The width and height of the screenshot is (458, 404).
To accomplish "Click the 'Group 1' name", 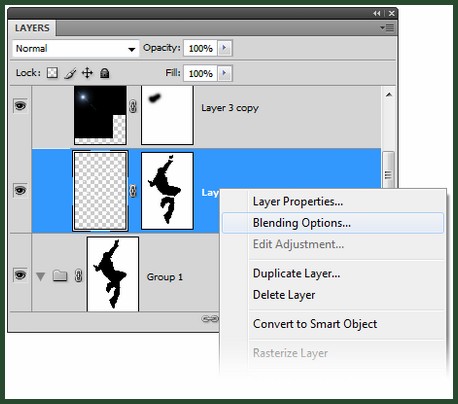I will 165,277.
